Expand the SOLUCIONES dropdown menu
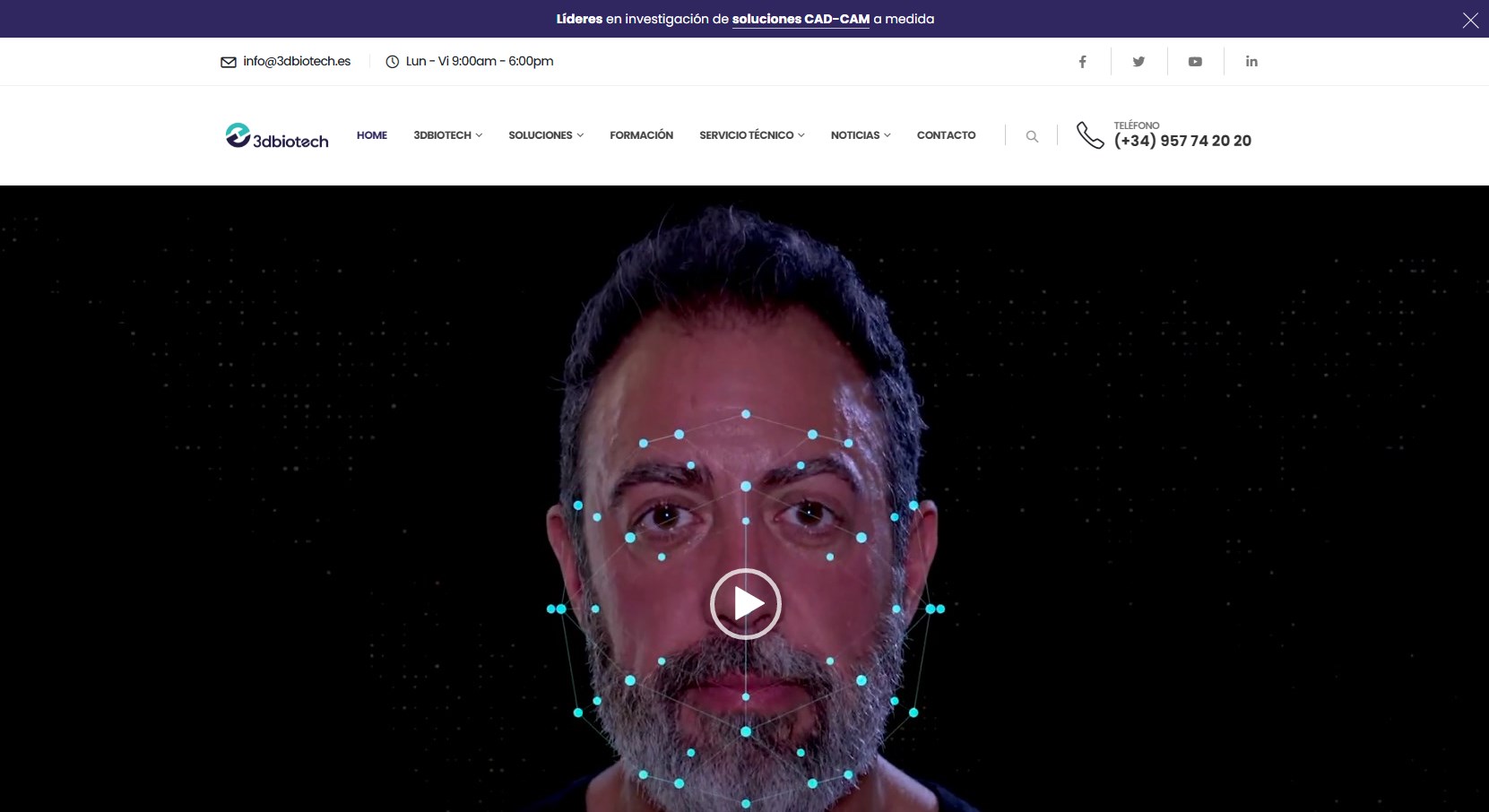 pyautogui.click(x=546, y=135)
